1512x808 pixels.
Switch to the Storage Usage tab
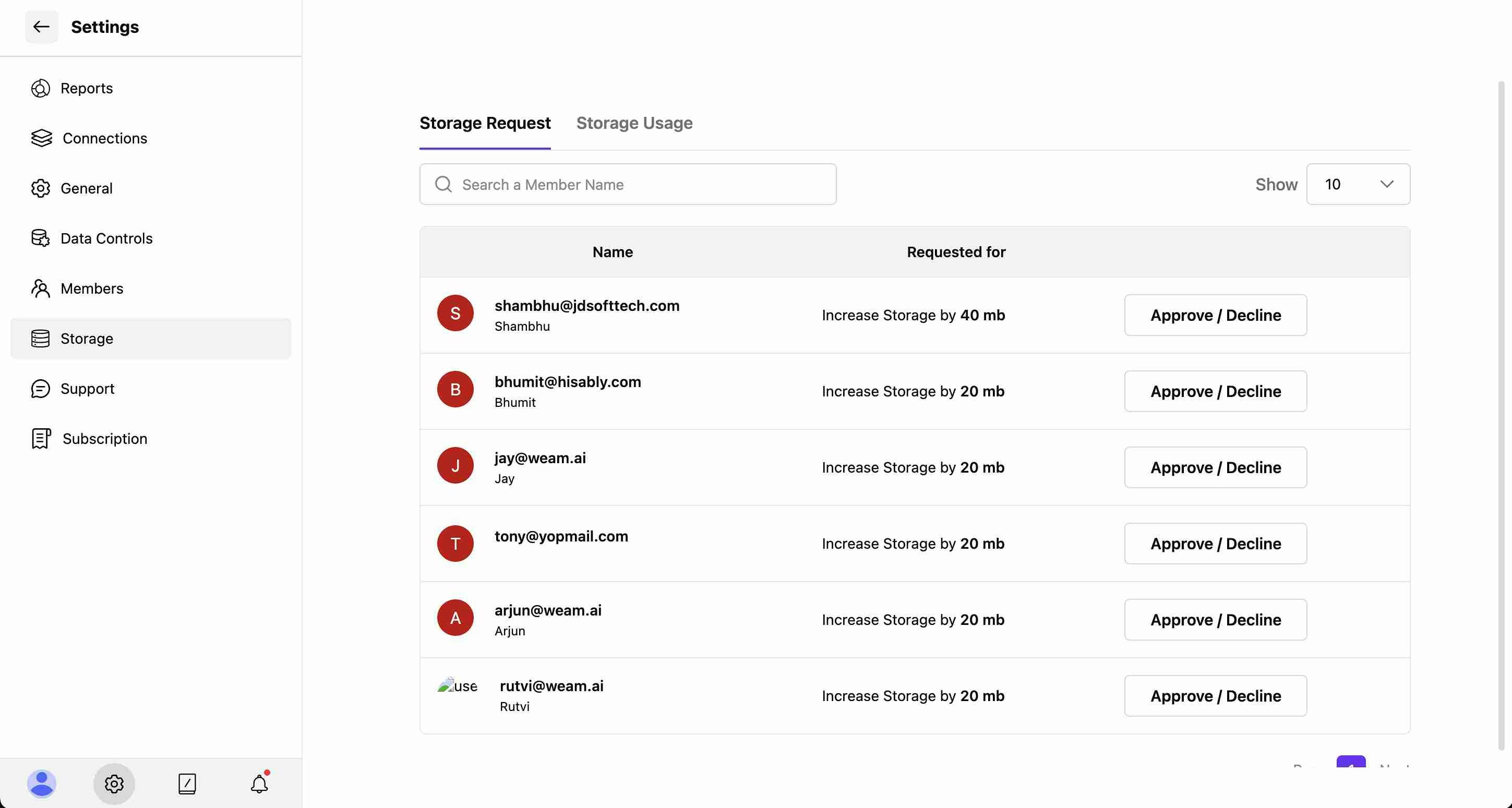(x=634, y=123)
